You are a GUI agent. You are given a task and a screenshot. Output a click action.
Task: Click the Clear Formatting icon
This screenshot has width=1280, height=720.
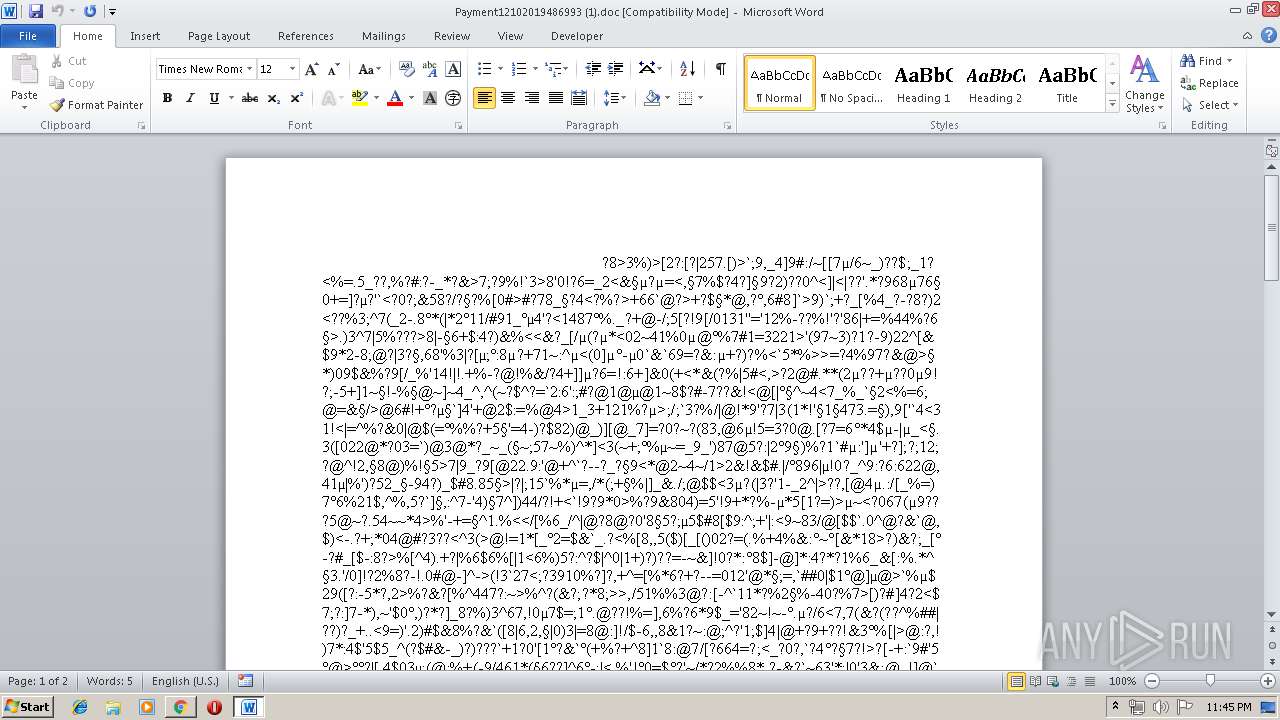407,69
